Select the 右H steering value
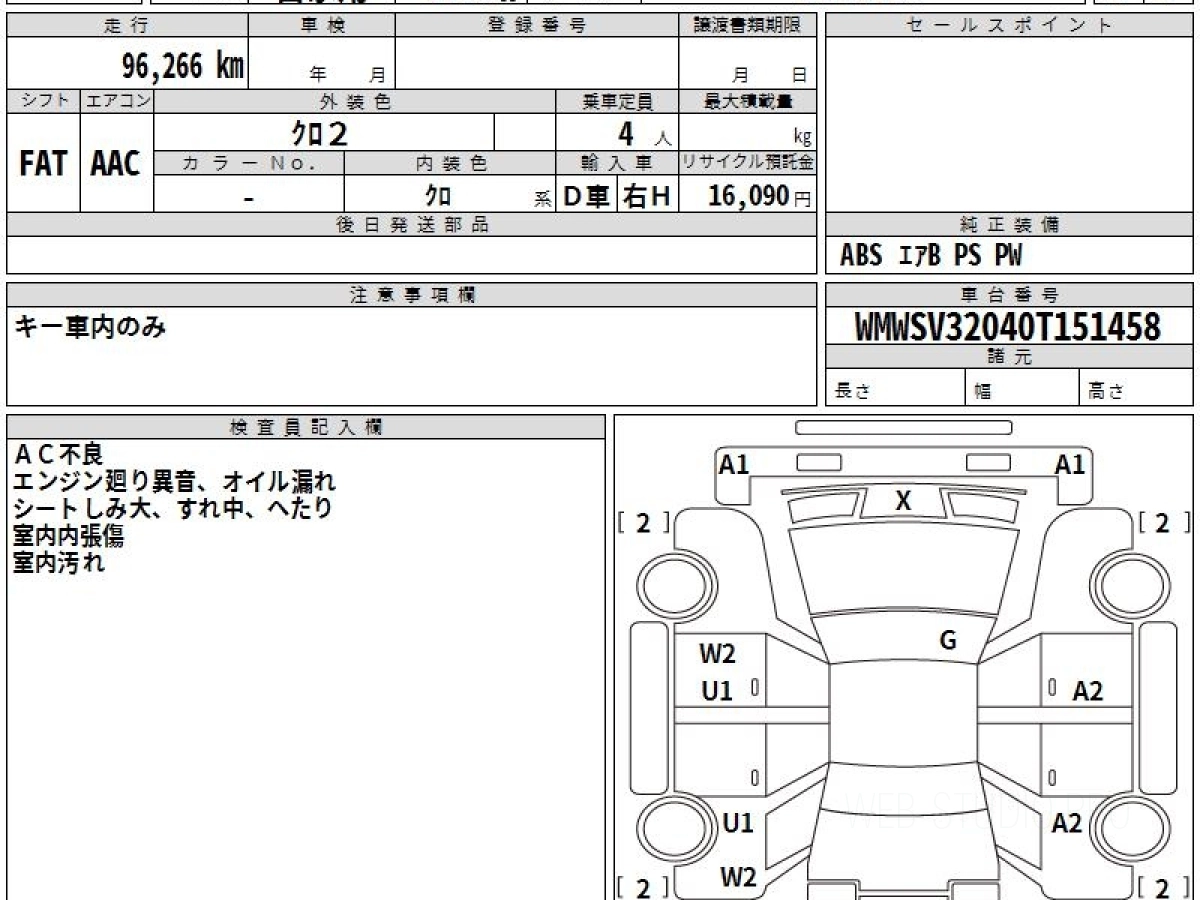Image resolution: width=1200 pixels, height=900 pixels. [x=647, y=196]
